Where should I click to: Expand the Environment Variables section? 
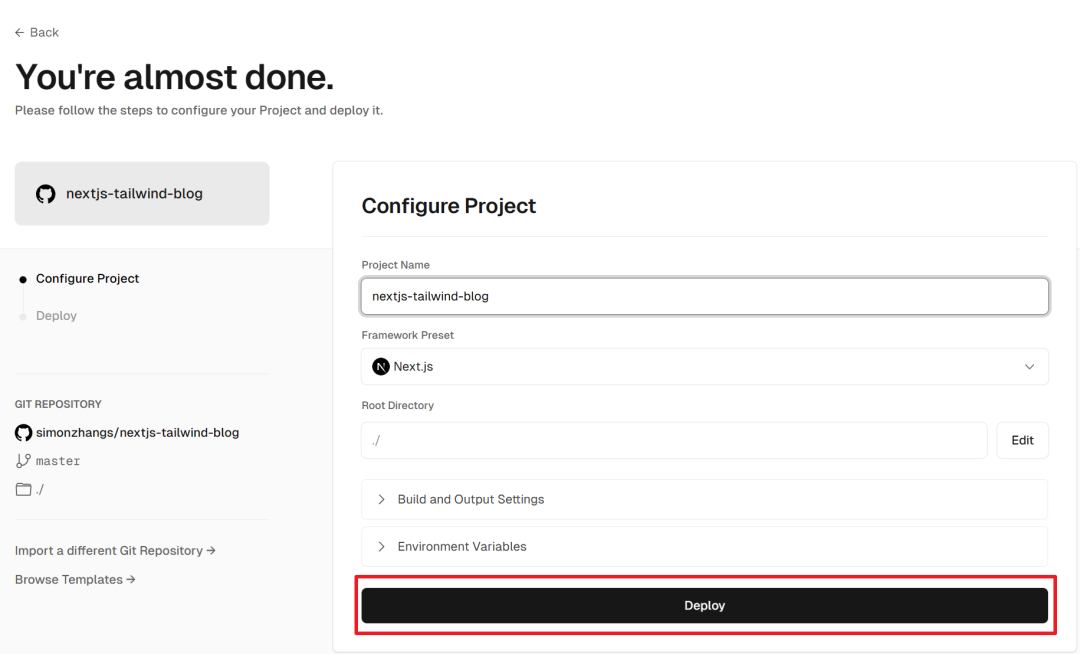pyautogui.click(x=461, y=547)
